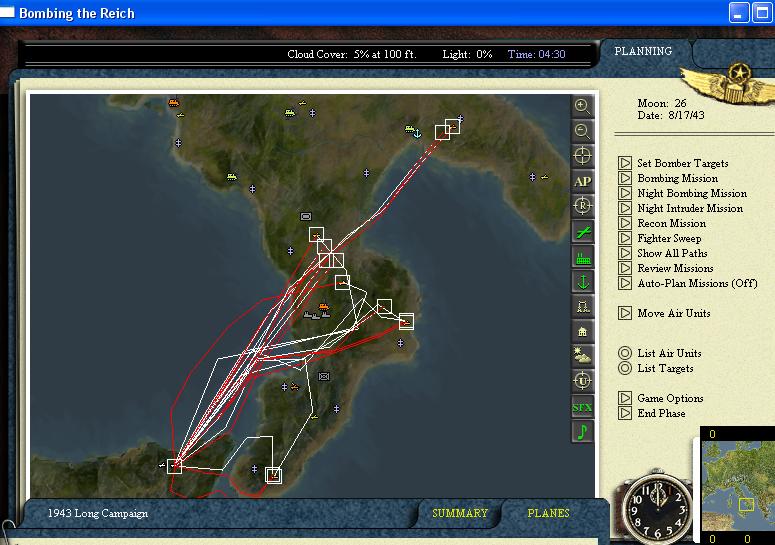
Task: Switch to the PLANNING tab
Action: 643,51
